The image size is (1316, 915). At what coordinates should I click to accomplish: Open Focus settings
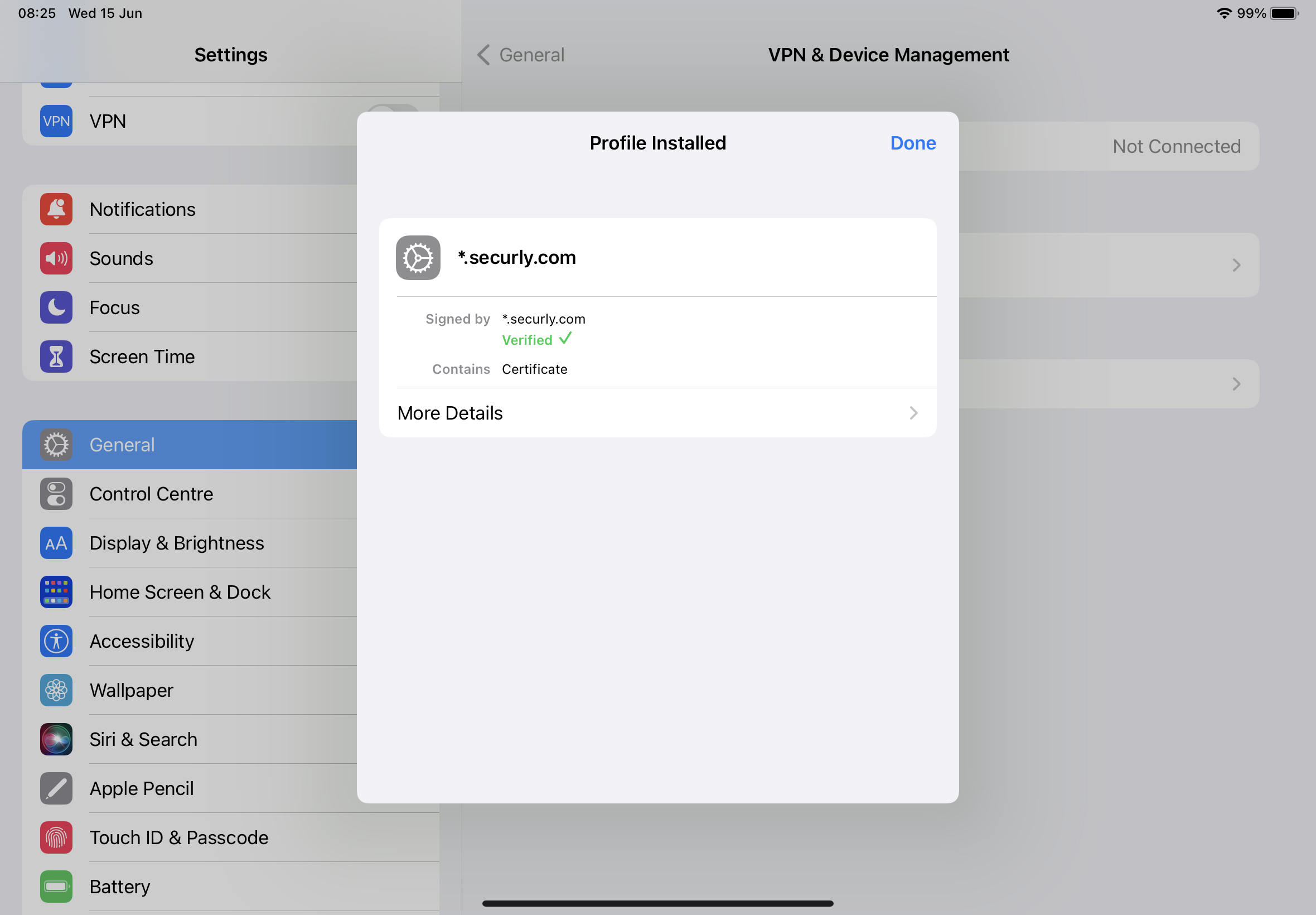point(190,308)
